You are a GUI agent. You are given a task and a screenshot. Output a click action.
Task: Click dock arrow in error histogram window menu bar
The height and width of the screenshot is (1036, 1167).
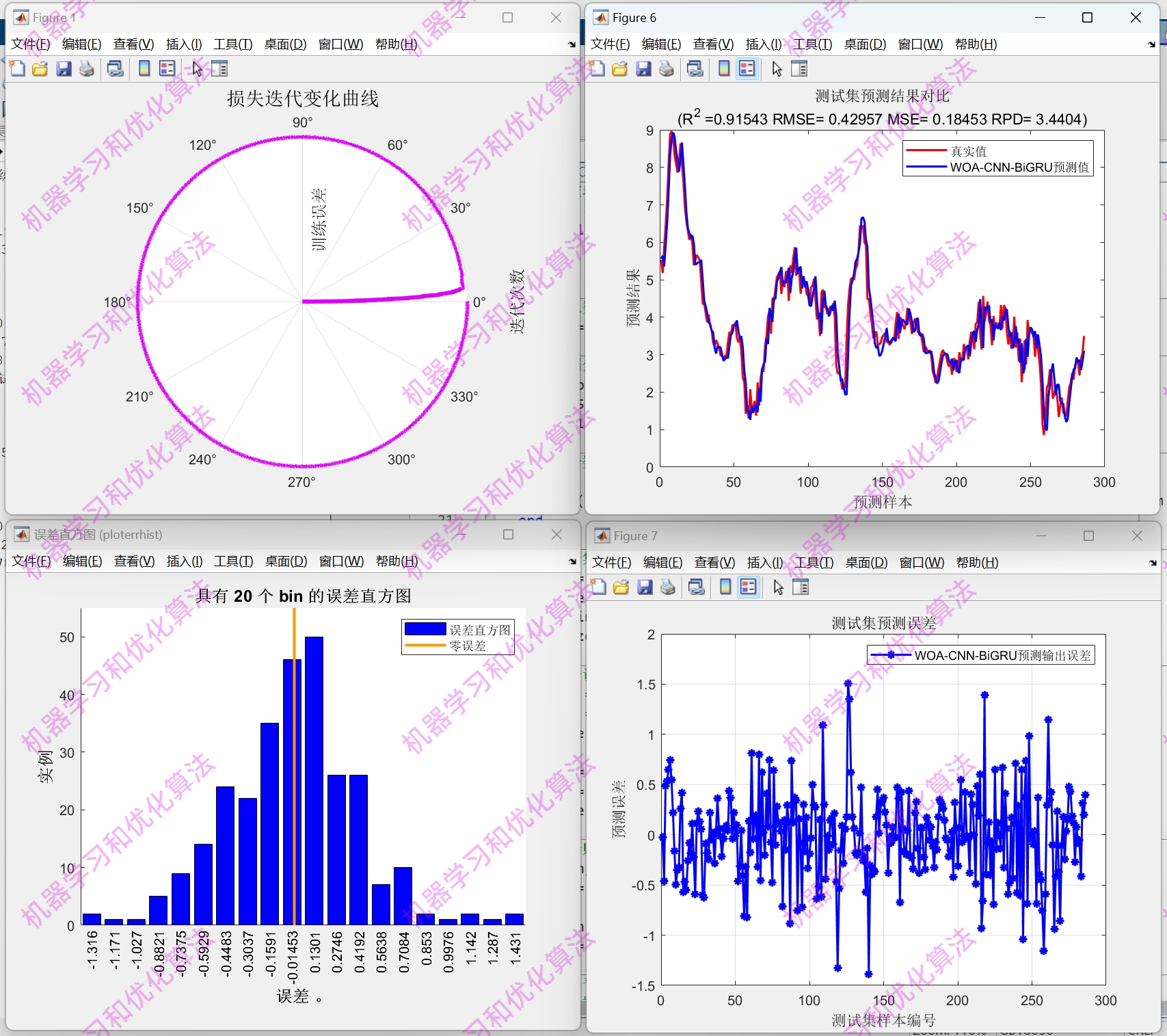click(572, 561)
